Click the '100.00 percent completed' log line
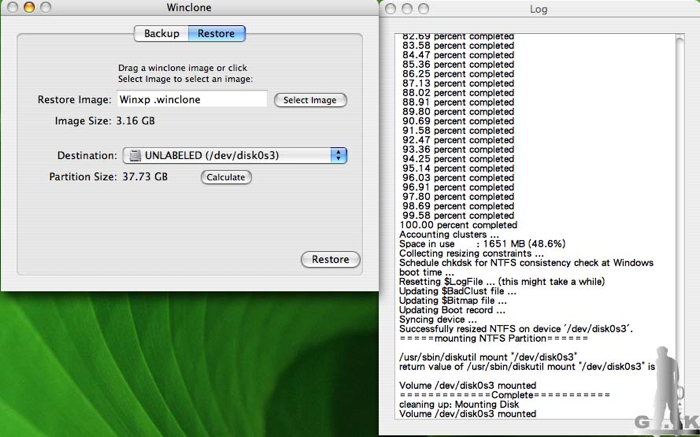 click(458, 225)
